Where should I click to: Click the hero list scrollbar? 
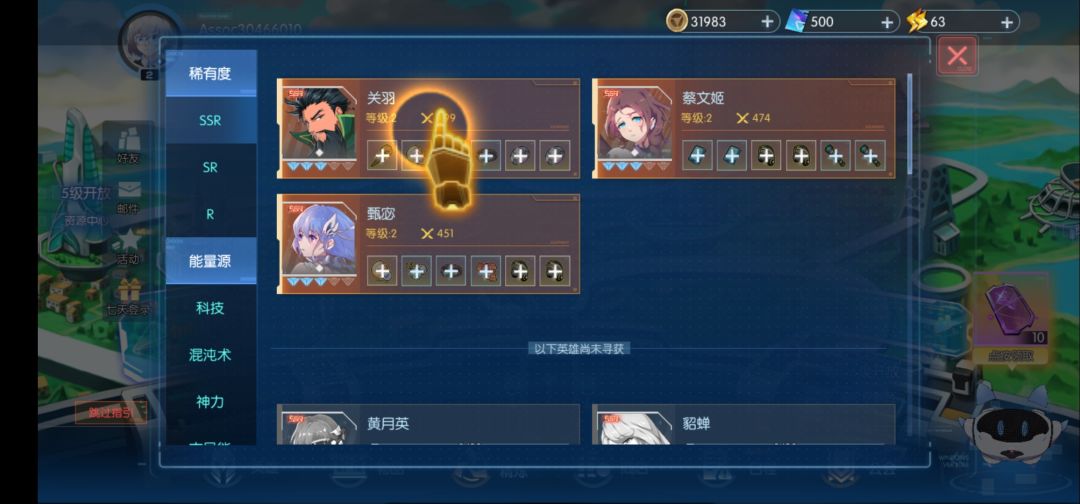(909, 123)
